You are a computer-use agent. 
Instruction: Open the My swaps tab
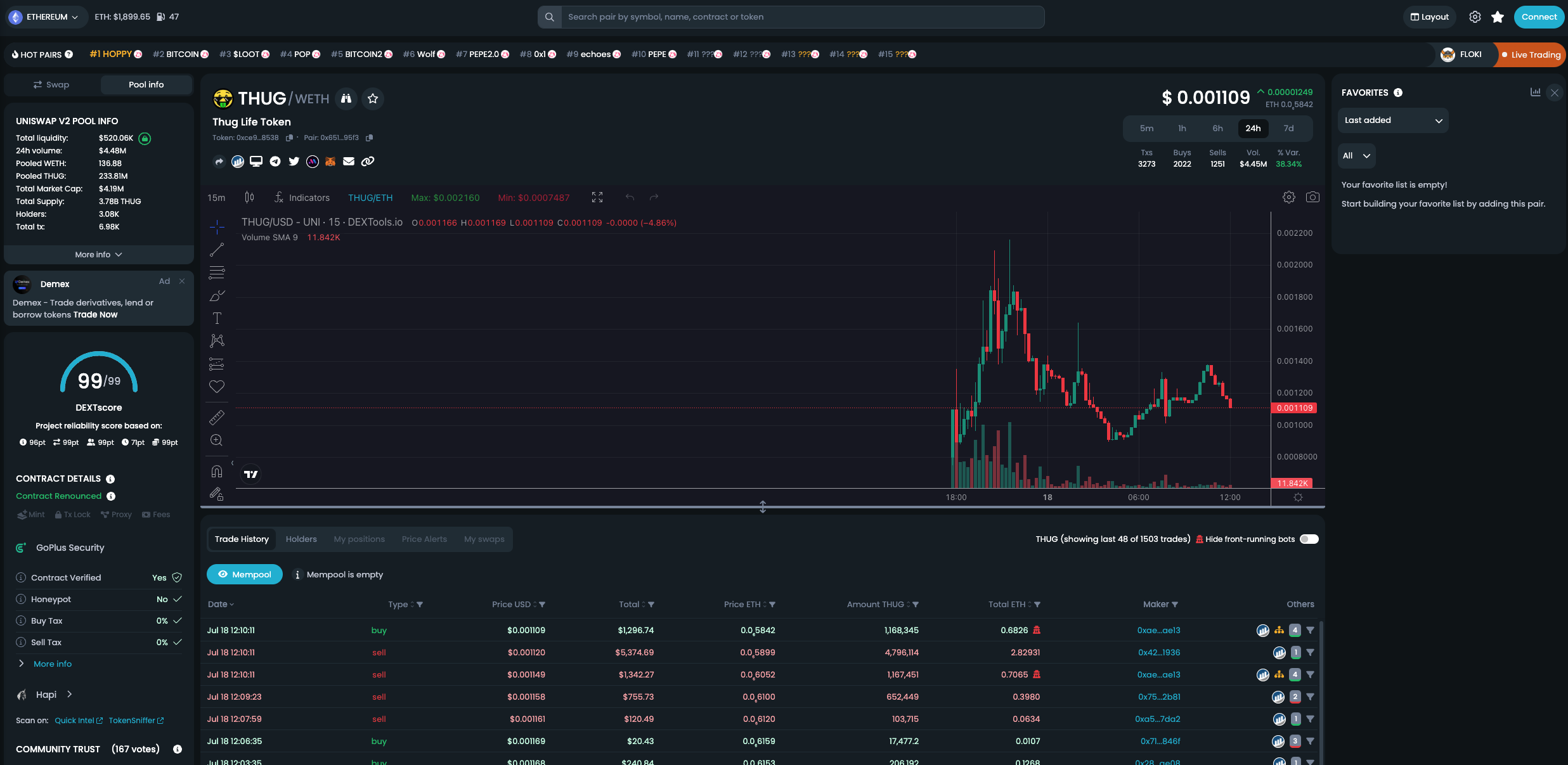[x=484, y=539]
